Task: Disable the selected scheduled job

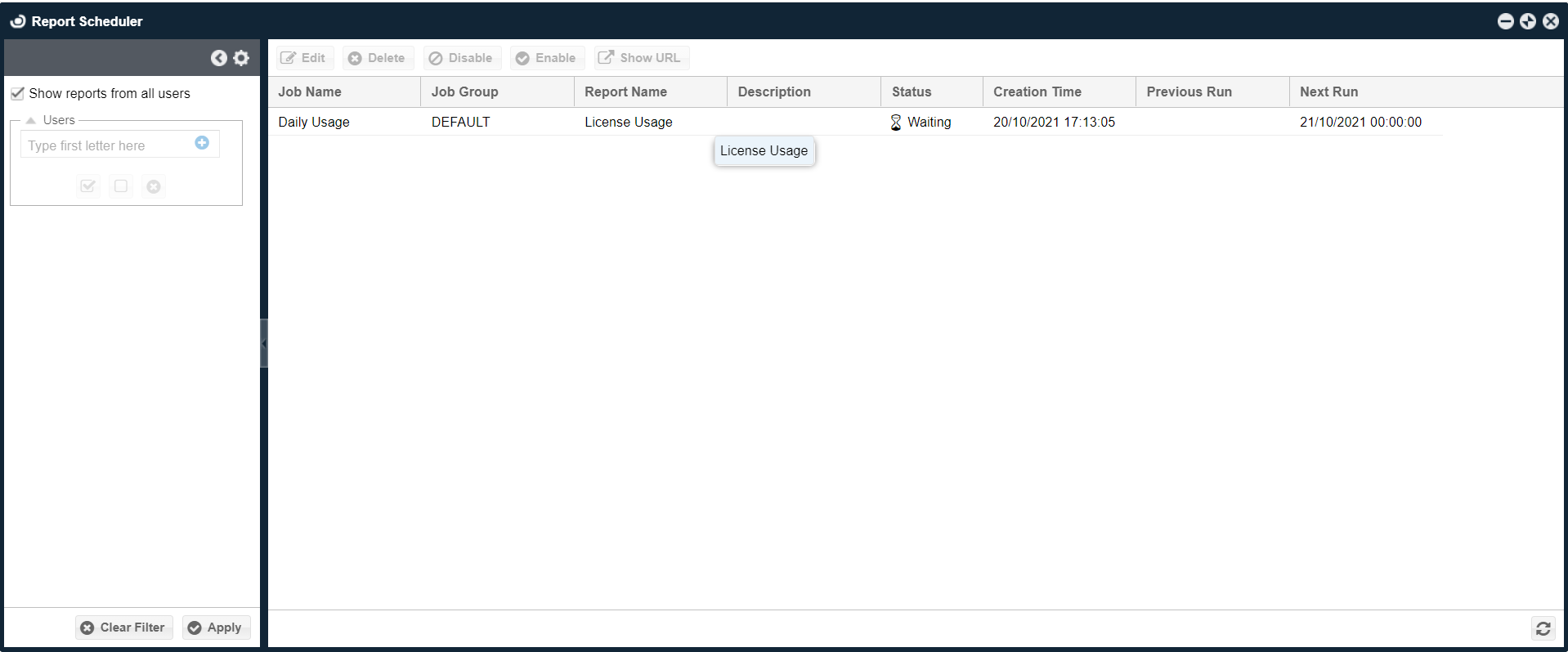Action: pyautogui.click(x=461, y=58)
